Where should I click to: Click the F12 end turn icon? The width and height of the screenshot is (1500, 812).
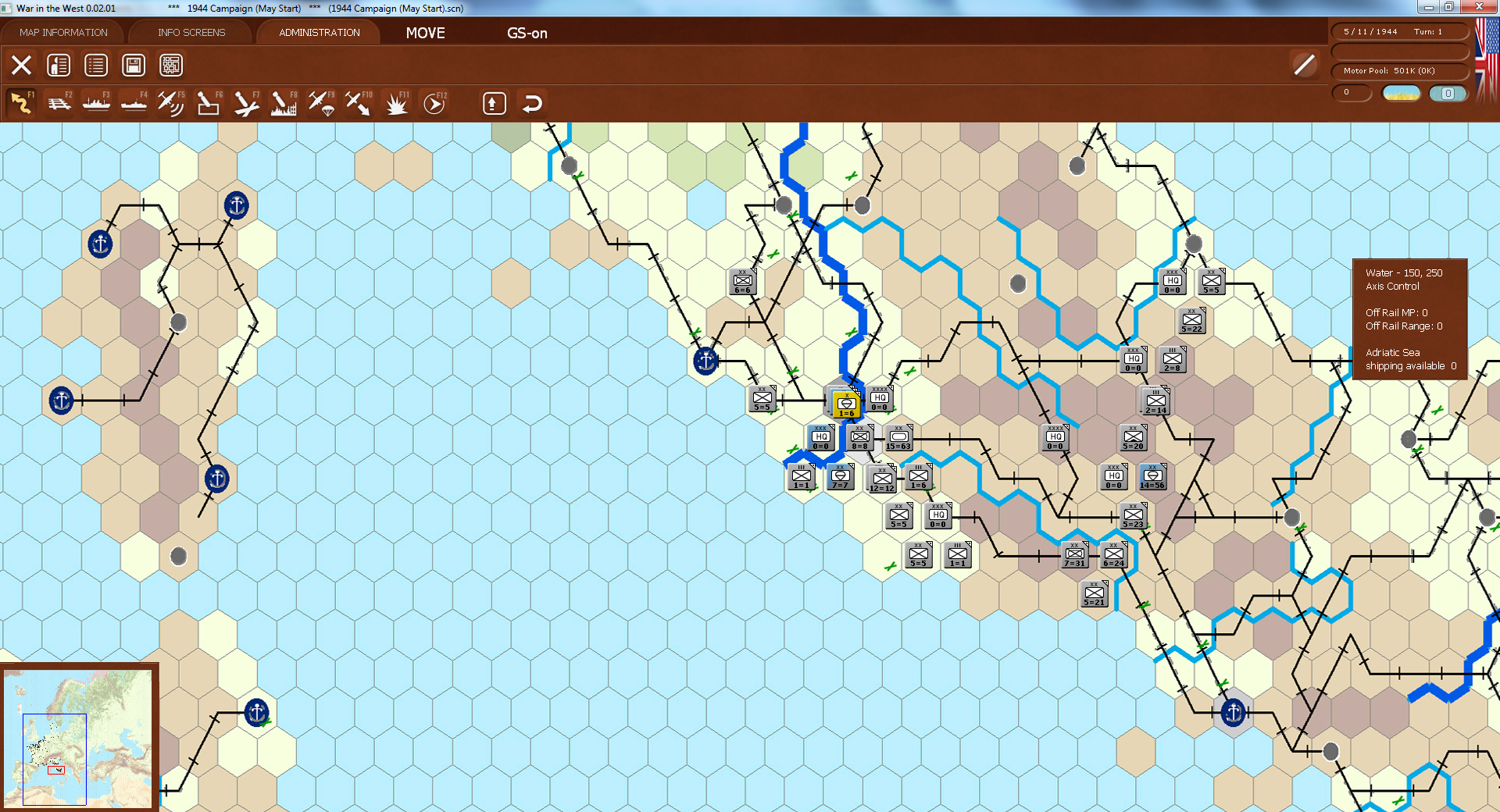434,103
